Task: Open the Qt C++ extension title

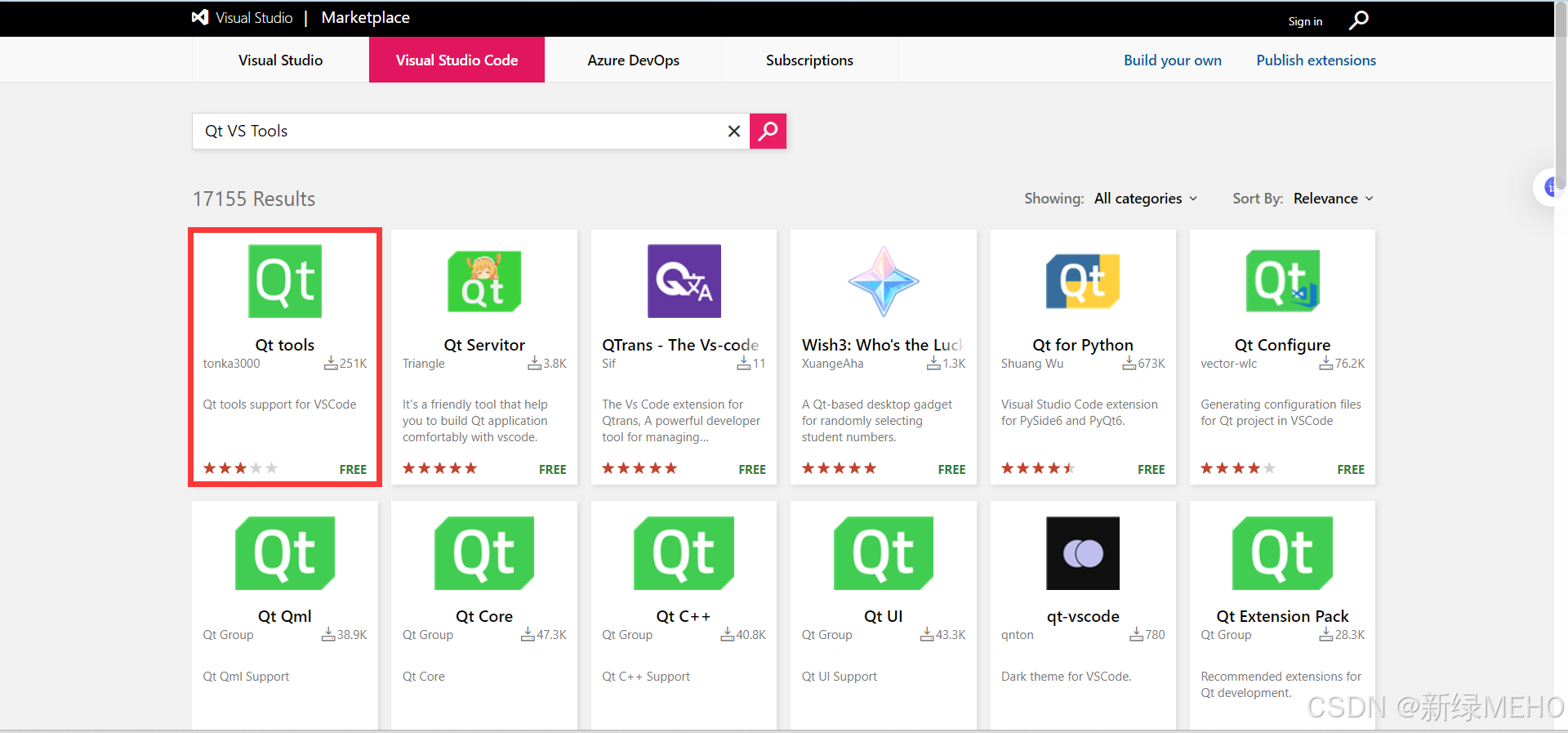Action: coord(684,616)
